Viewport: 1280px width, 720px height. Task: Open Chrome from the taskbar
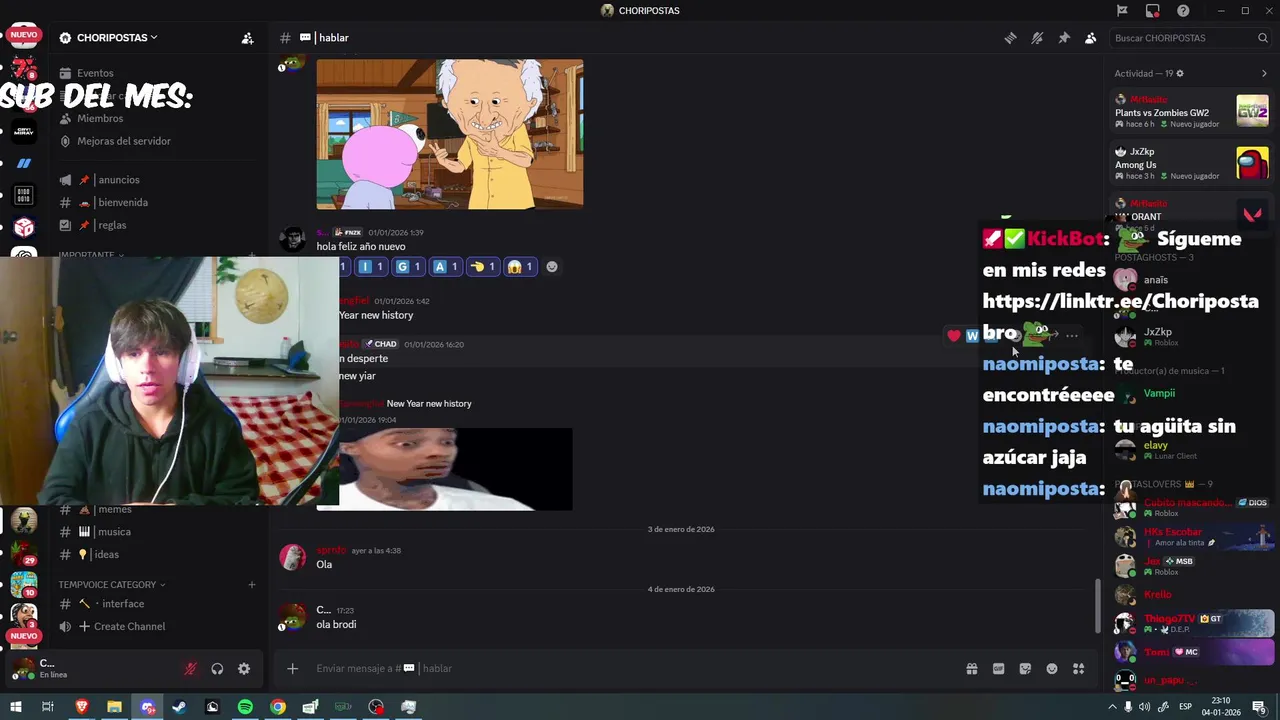278,707
